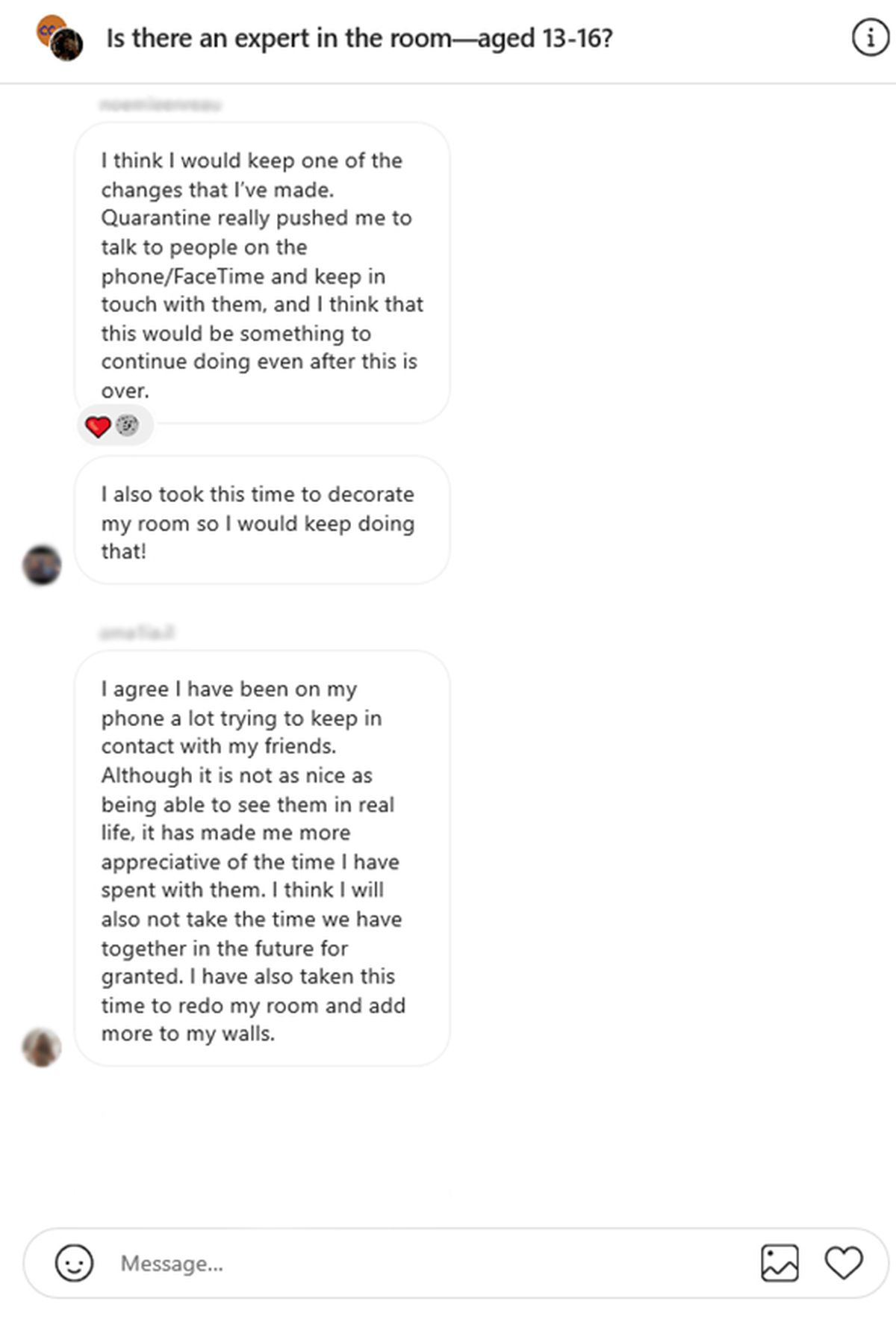Open profile avatar beside the decorate message
Viewport: 896px width, 1328px height.
click(42, 565)
